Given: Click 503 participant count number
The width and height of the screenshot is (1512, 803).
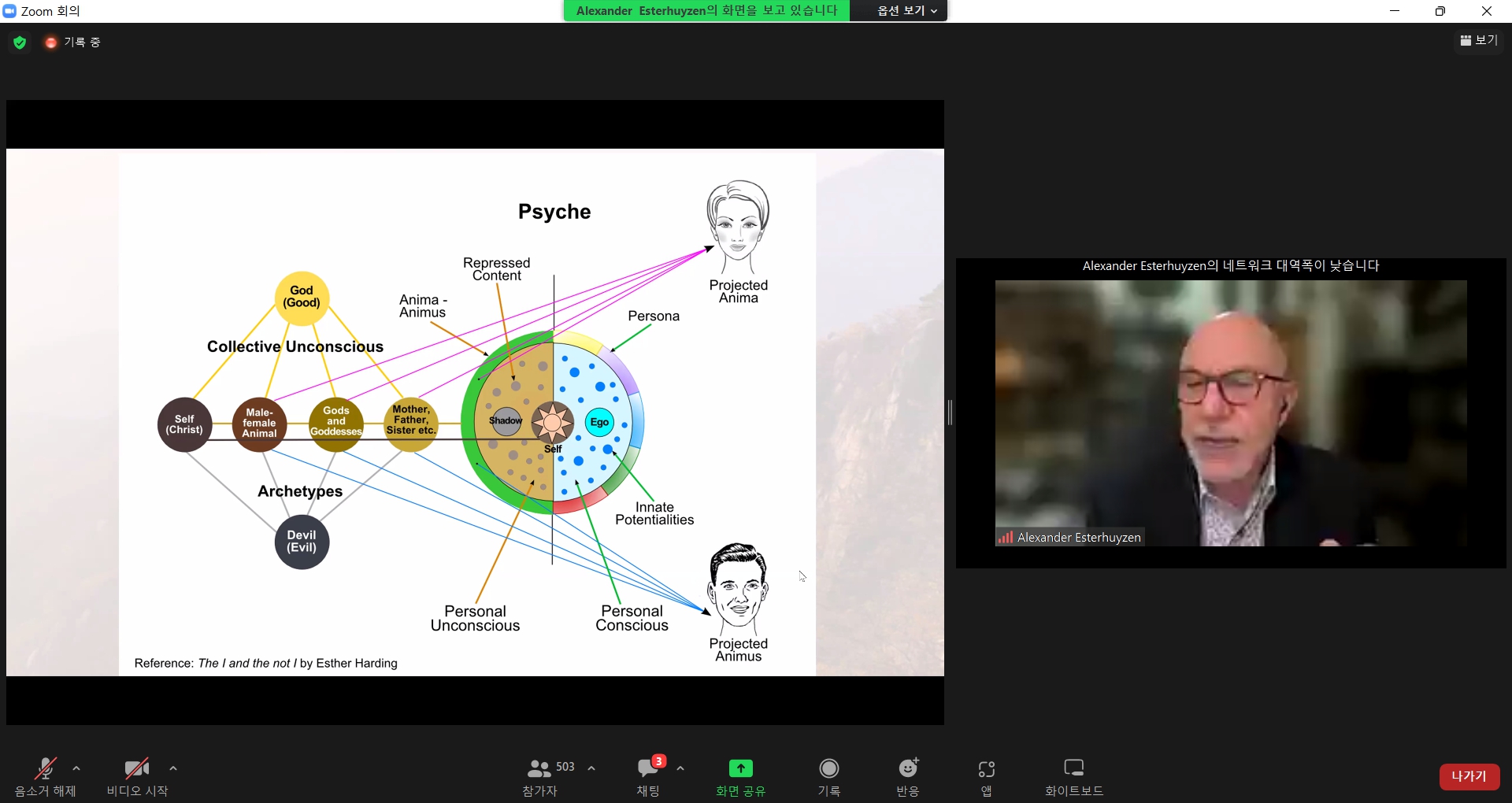Looking at the screenshot, I should [565, 767].
